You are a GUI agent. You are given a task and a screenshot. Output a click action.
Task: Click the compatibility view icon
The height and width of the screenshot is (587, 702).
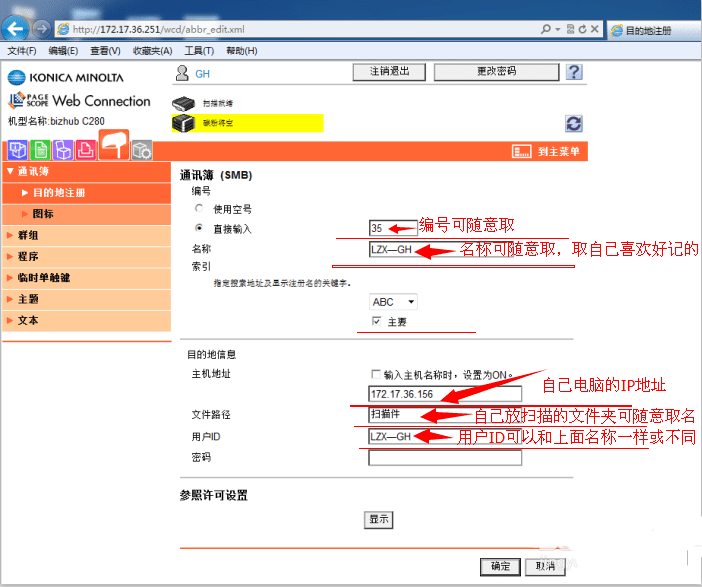[570, 29]
